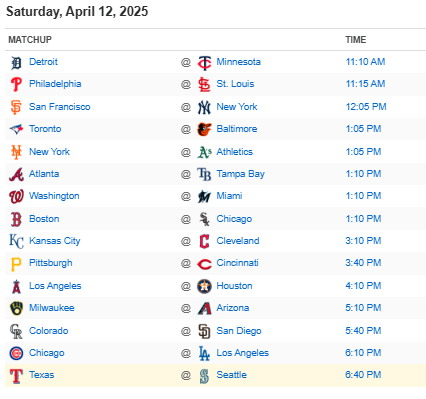Open the 11:10 AM game time link
426x399 pixels.
[365, 62]
